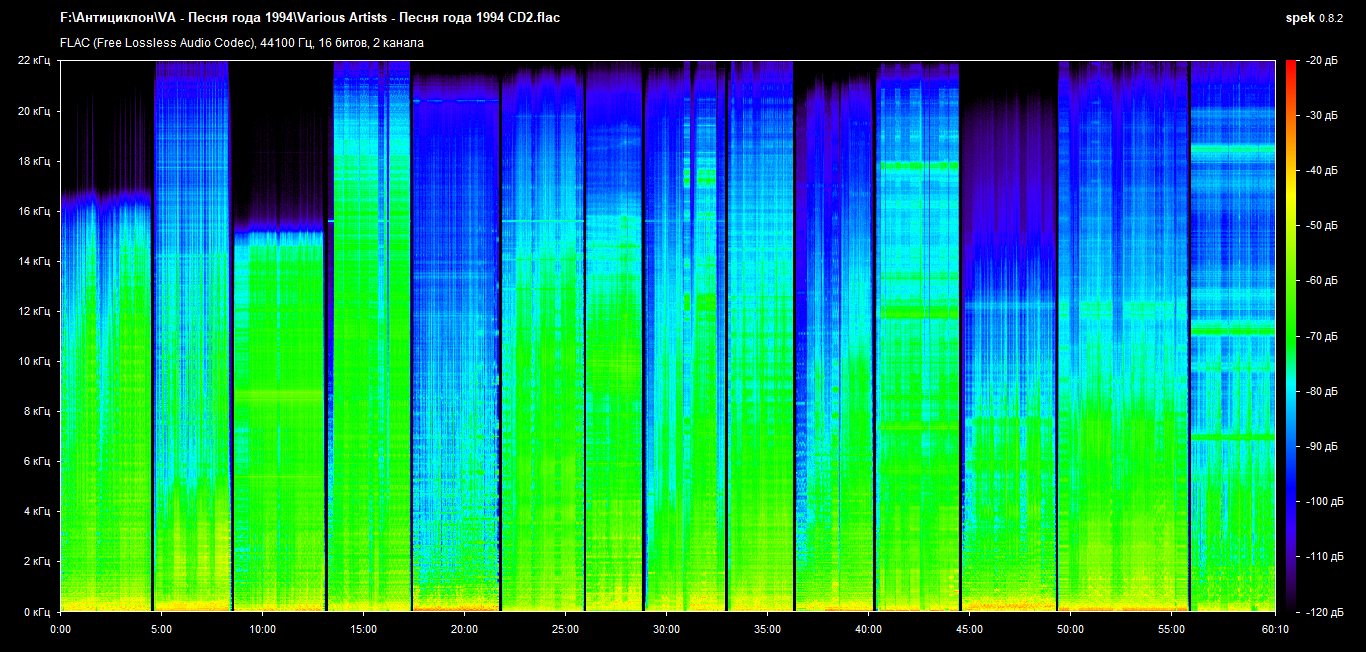
Task: Click the 40:00 time axis label
Action: pos(868,629)
